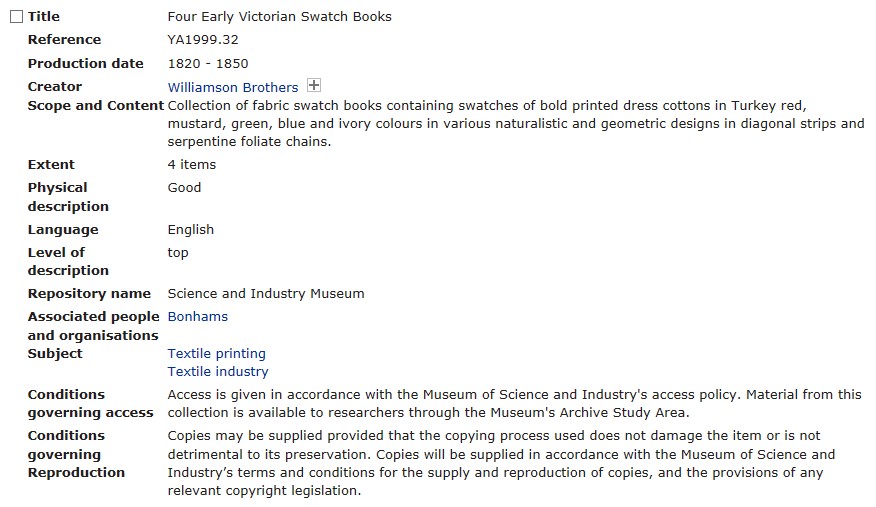Click the Language value English
Viewport: 876px width, 507px height.
click(190, 230)
